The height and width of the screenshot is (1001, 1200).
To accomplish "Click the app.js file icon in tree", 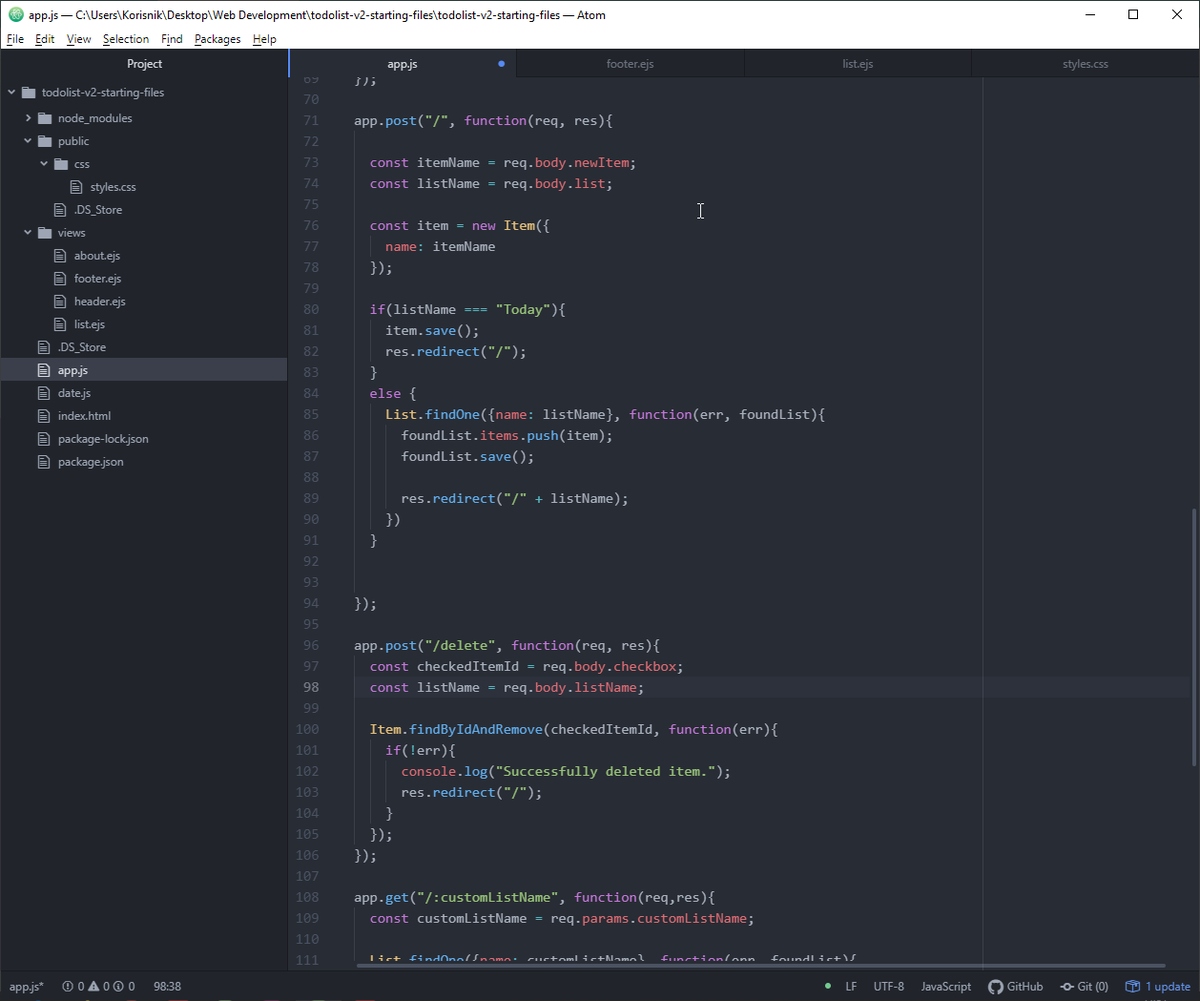I will tap(45, 370).
